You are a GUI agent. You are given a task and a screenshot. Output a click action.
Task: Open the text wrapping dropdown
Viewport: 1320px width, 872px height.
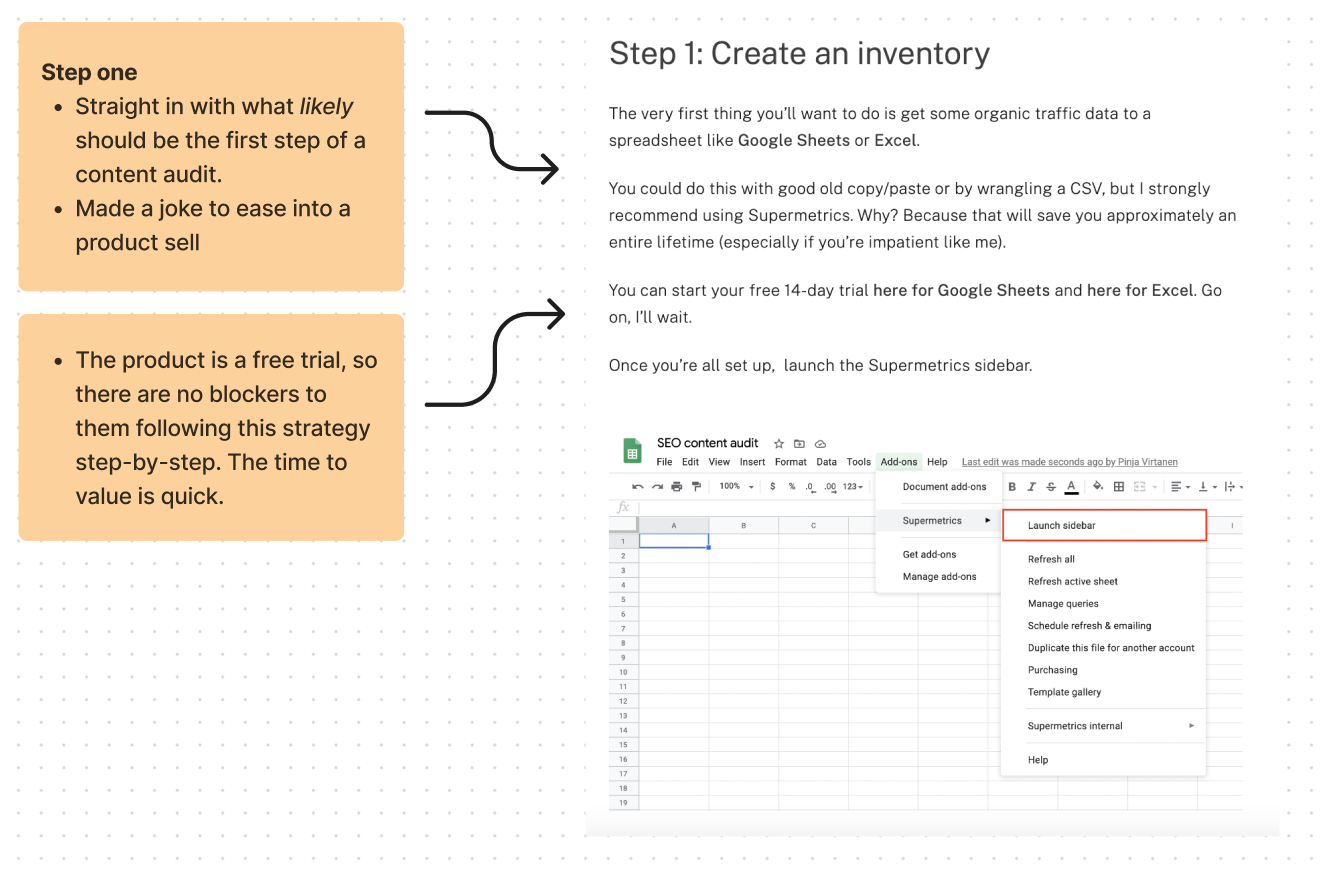tap(1232, 487)
